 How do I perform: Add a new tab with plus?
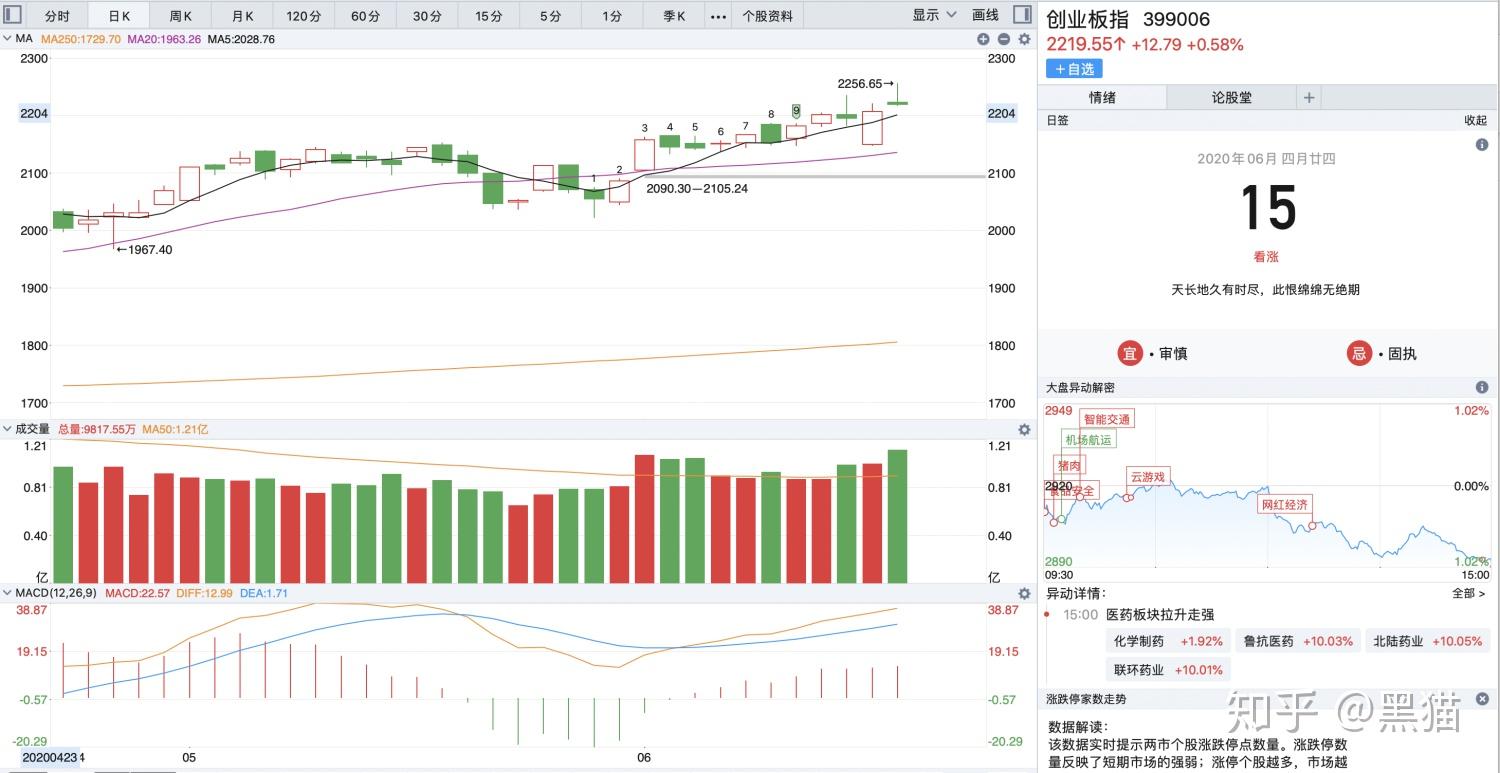tap(1308, 97)
